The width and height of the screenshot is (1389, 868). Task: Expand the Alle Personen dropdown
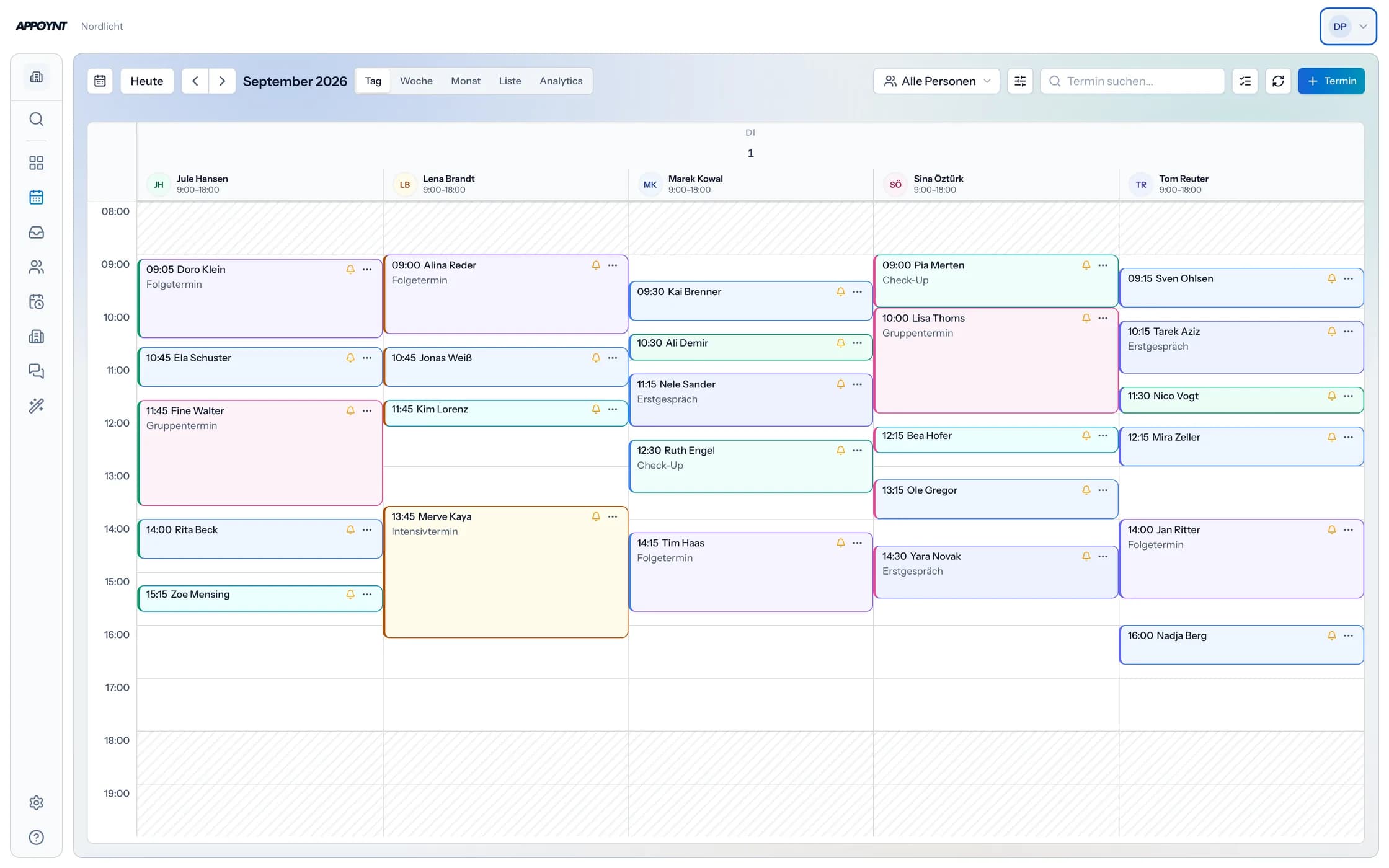click(936, 81)
